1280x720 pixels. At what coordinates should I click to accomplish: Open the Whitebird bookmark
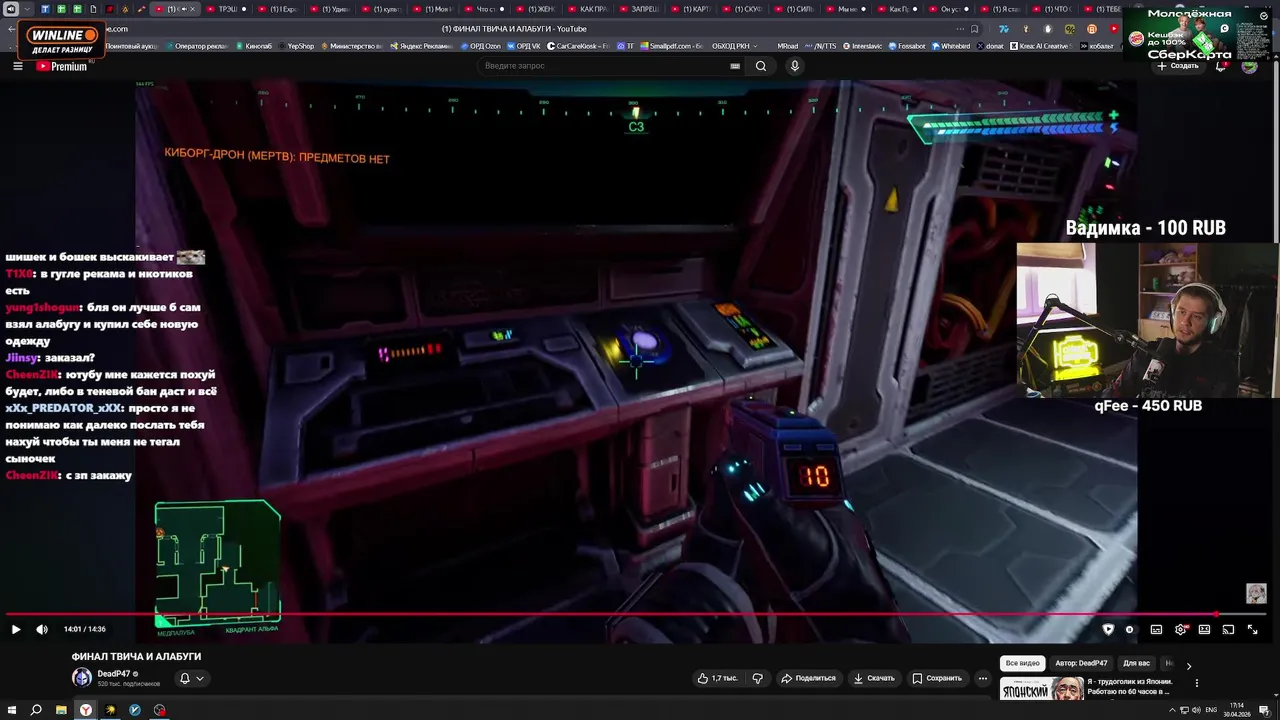[x=951, y=46]
